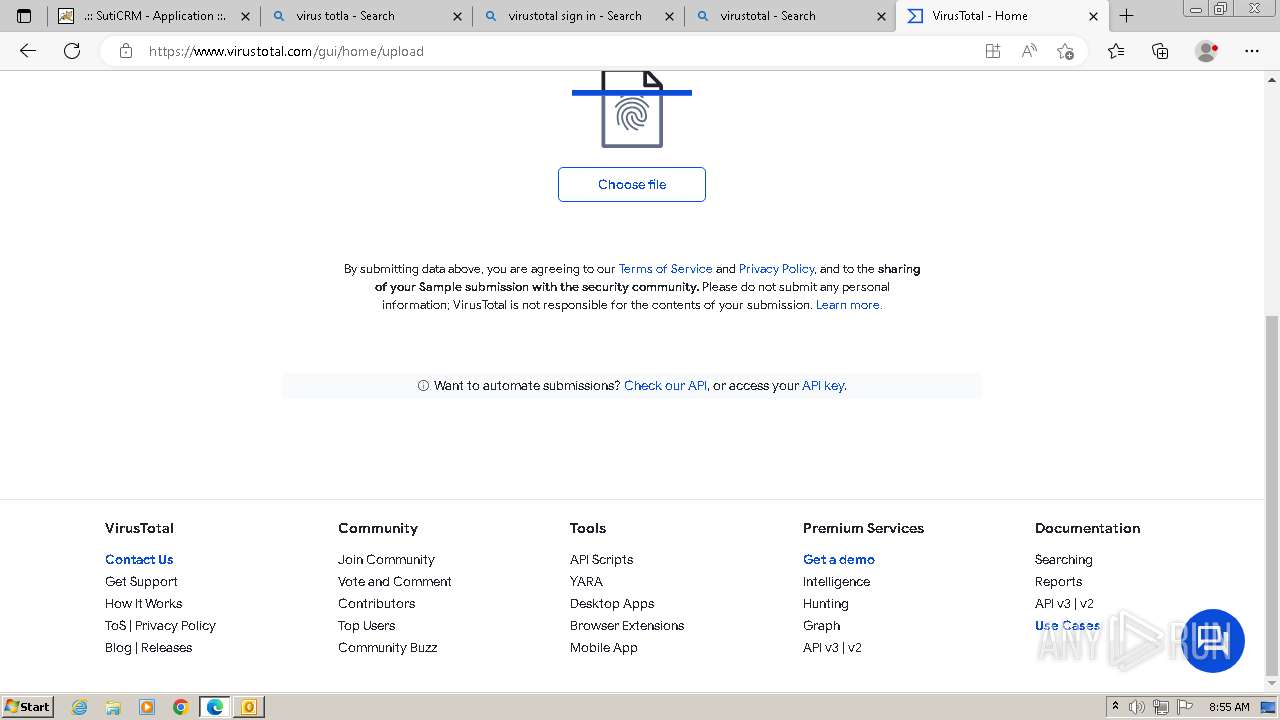Click the browser back arrow
Image resolution: width=1280 pixels, height=720 pixels.
[28, 51]
